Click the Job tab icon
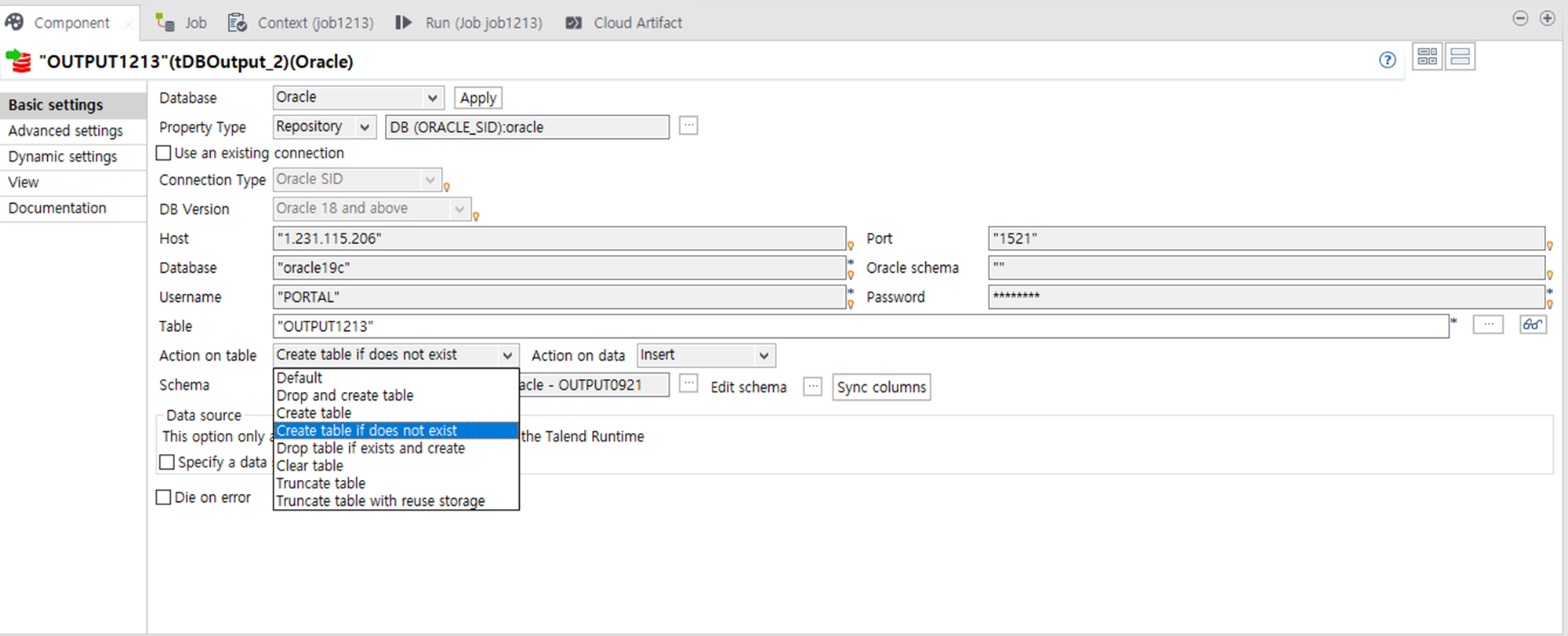 [x=165, y=22]
